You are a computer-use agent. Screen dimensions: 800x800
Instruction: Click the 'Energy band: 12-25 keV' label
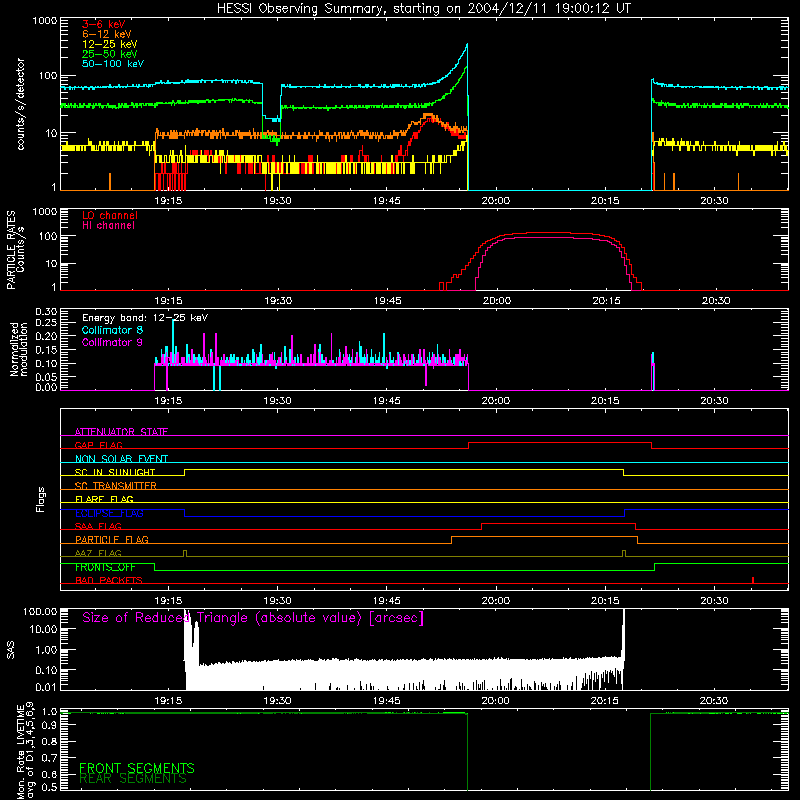point(145,318)
